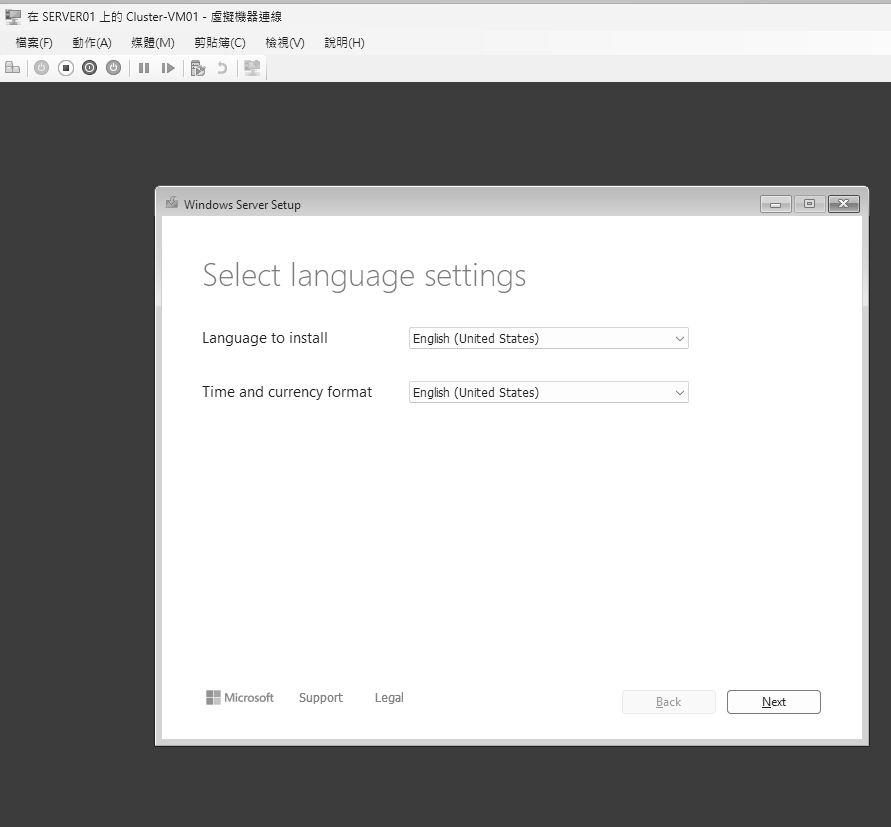Open the 媒體(M) menu
Screen dimensions: 891x827
click(153, 43)
